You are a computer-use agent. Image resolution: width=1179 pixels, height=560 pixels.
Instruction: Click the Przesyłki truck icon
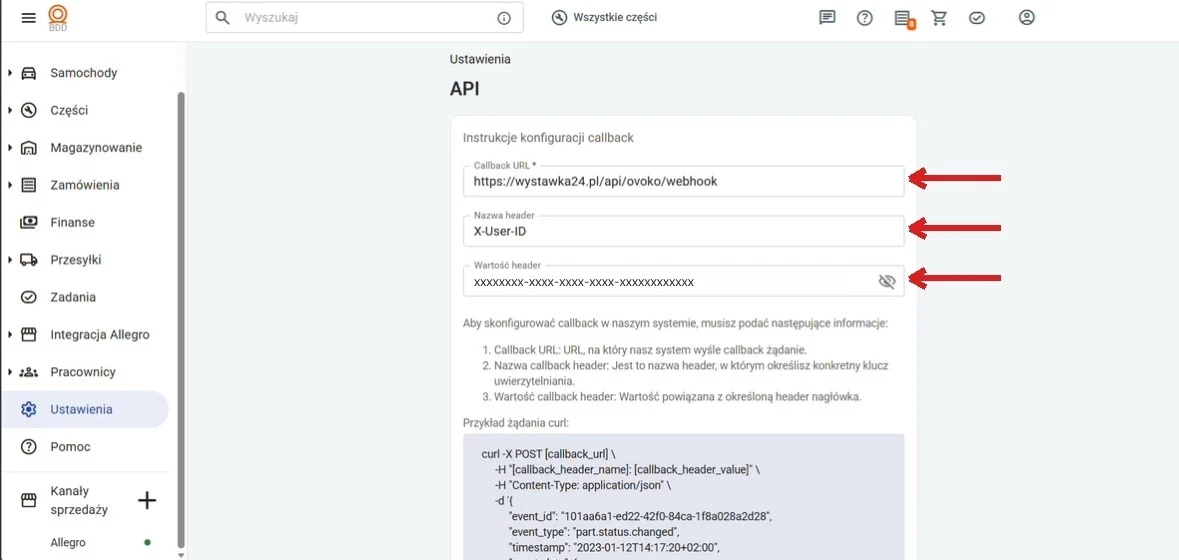pos(29,260)
